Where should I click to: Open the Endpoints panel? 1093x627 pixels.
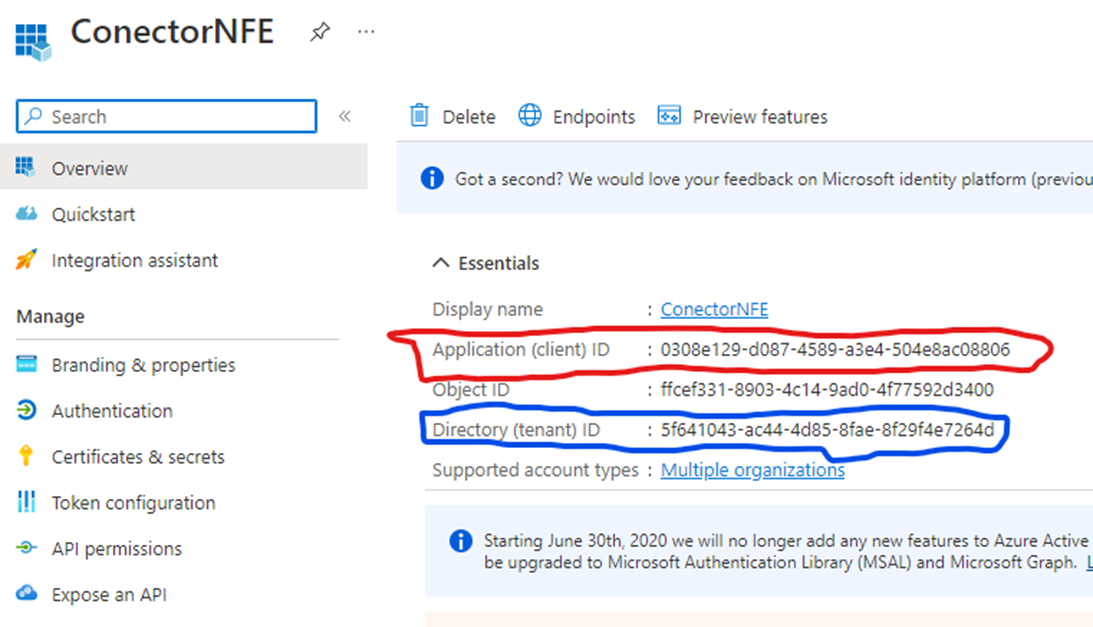pyautogui.click(x=594, y=116)
